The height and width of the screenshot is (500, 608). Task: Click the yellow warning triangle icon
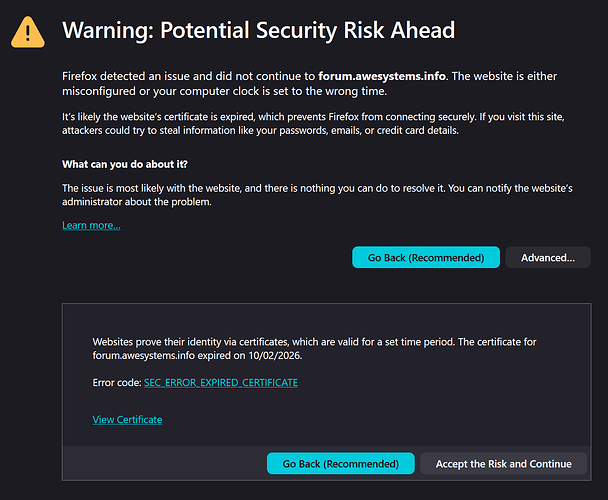27,32
